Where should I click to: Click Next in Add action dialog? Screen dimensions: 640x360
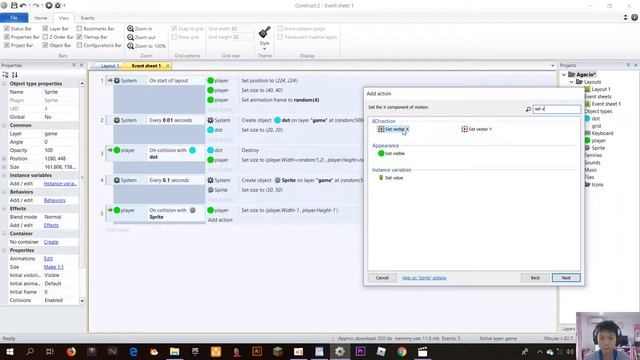(x=566, y=278)
